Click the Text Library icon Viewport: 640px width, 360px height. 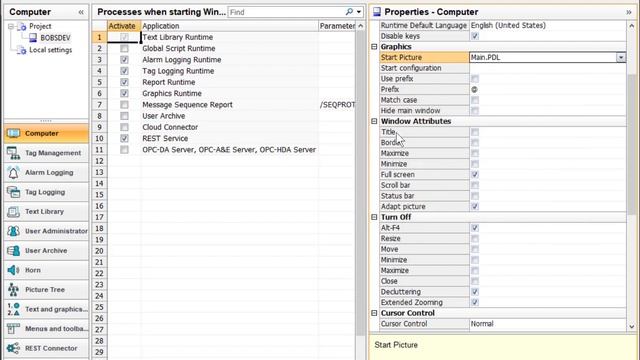(x=13, y=211)
